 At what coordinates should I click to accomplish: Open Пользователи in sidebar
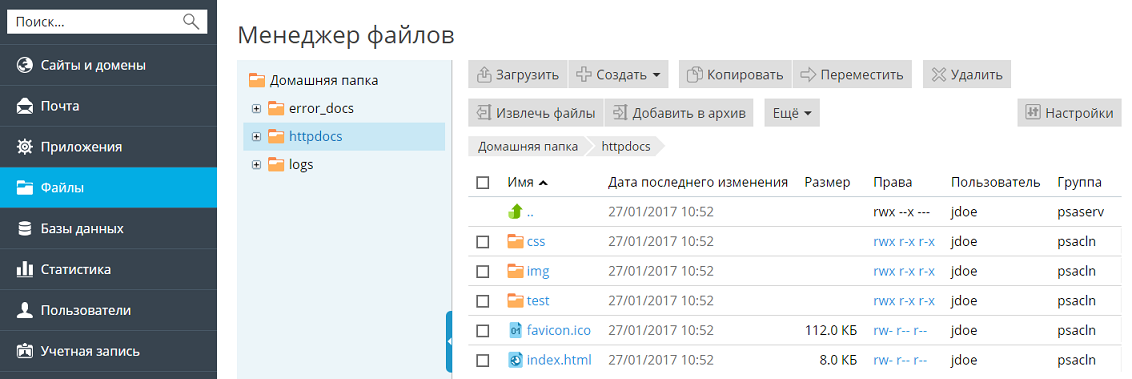[x=108, y=310]
